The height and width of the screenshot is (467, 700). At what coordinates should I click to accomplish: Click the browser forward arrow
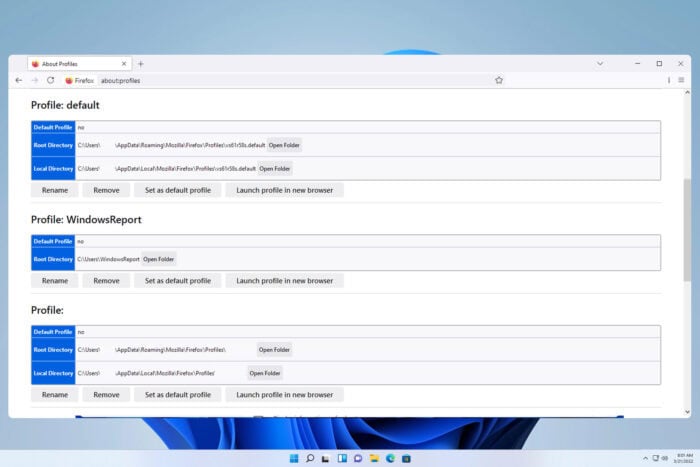point(35,80)
